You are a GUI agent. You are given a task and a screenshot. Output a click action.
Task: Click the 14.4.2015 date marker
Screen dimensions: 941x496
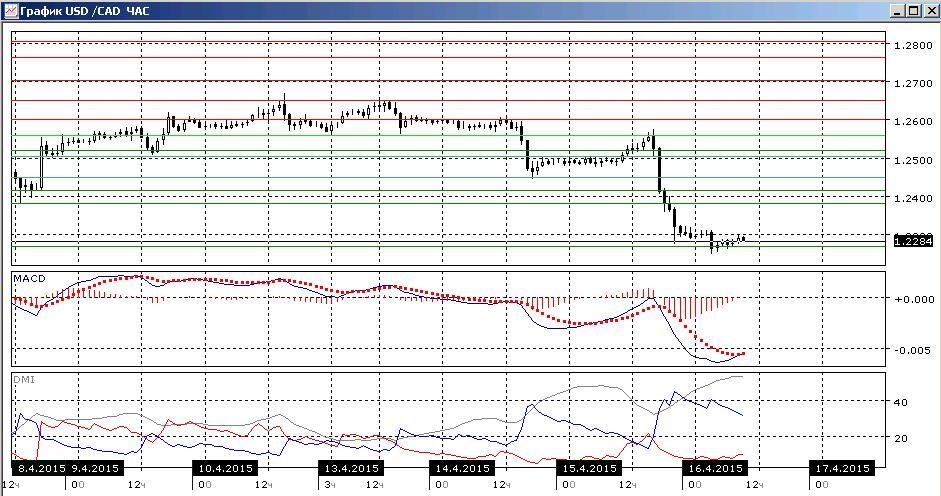pyautogui.click(x=462, y=468)
